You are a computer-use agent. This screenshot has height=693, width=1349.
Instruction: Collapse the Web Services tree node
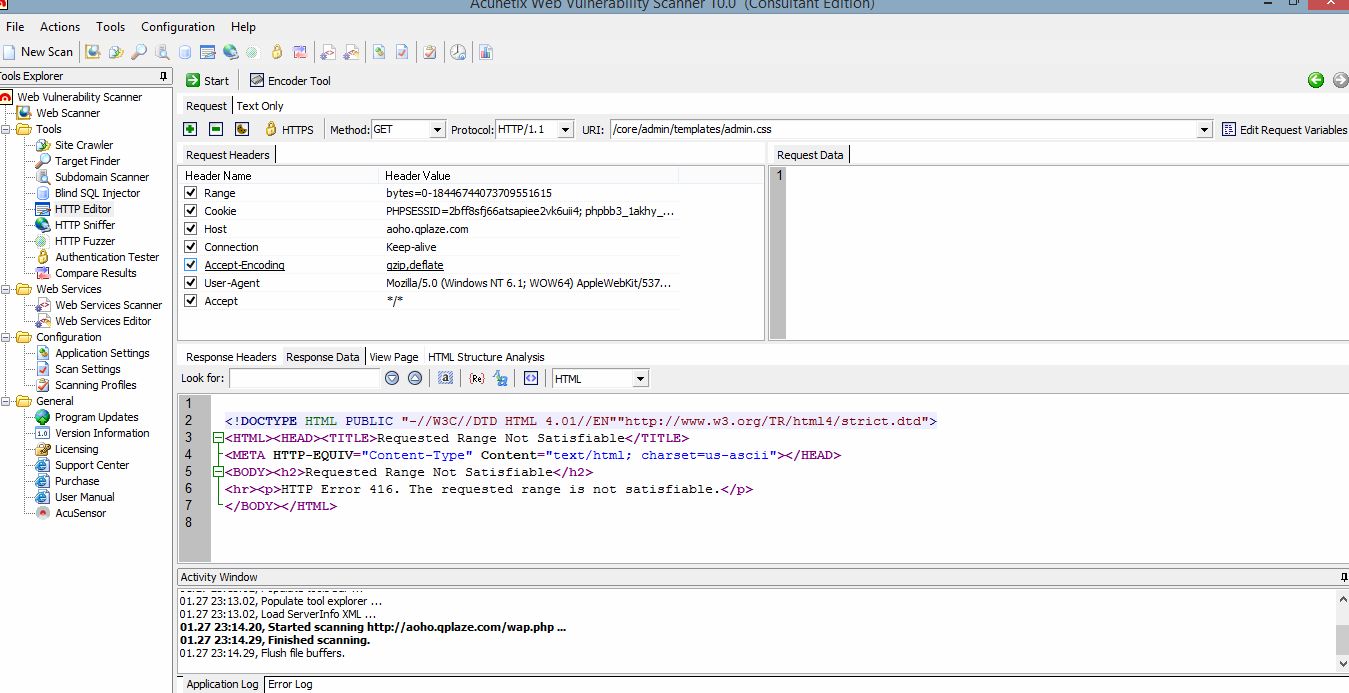(x=6, y=289)
